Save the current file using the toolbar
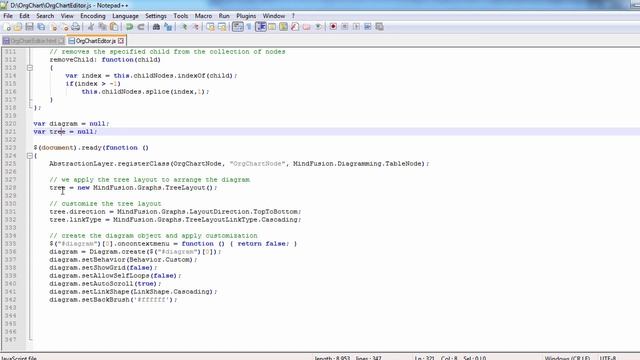 click(x=29, y=27)
